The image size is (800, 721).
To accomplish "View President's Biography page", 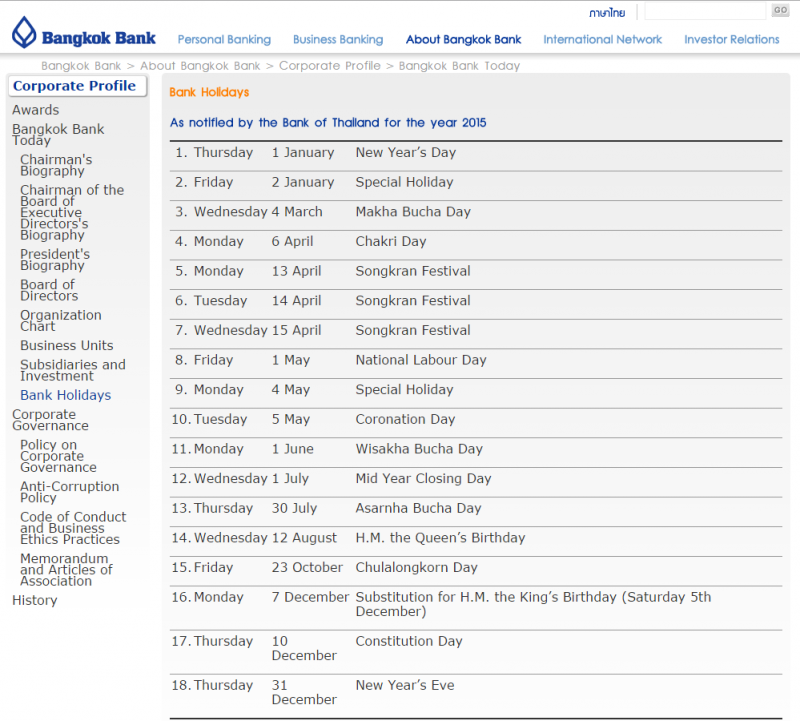I will point(55,260).
